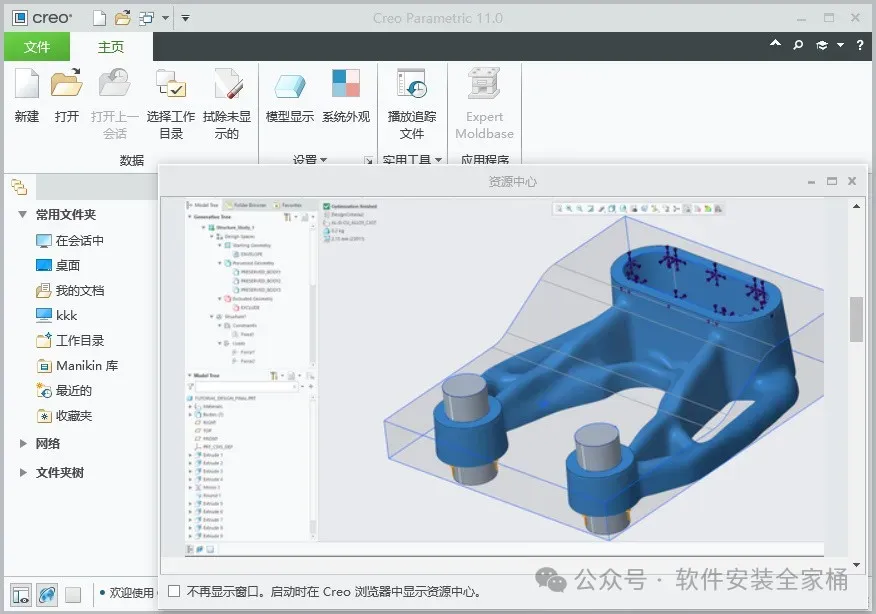Viewport: 876px width, 614px height.
Task: Click the Windows switcher icon in quick access toolbar
Action: click(146, 18)
